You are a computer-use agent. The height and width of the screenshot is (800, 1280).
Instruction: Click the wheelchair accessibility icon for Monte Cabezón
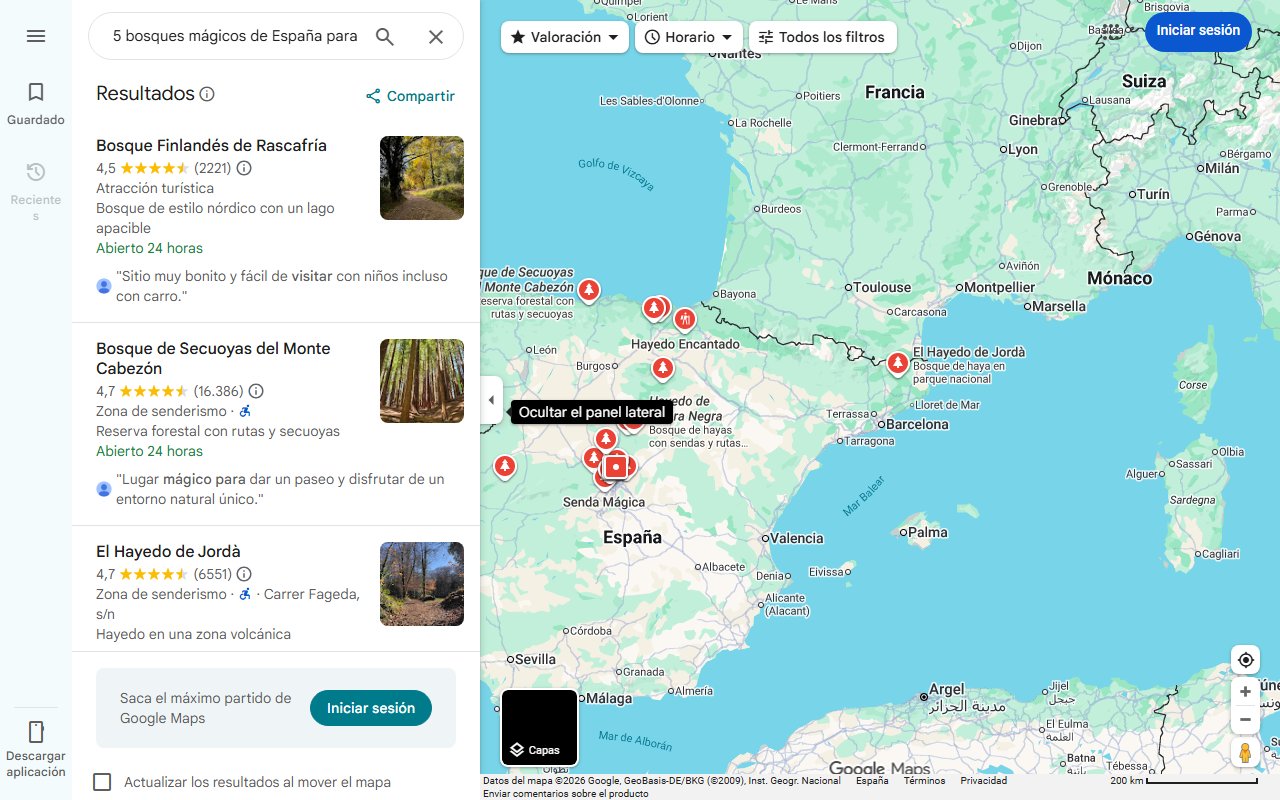[x=245, y=410]
